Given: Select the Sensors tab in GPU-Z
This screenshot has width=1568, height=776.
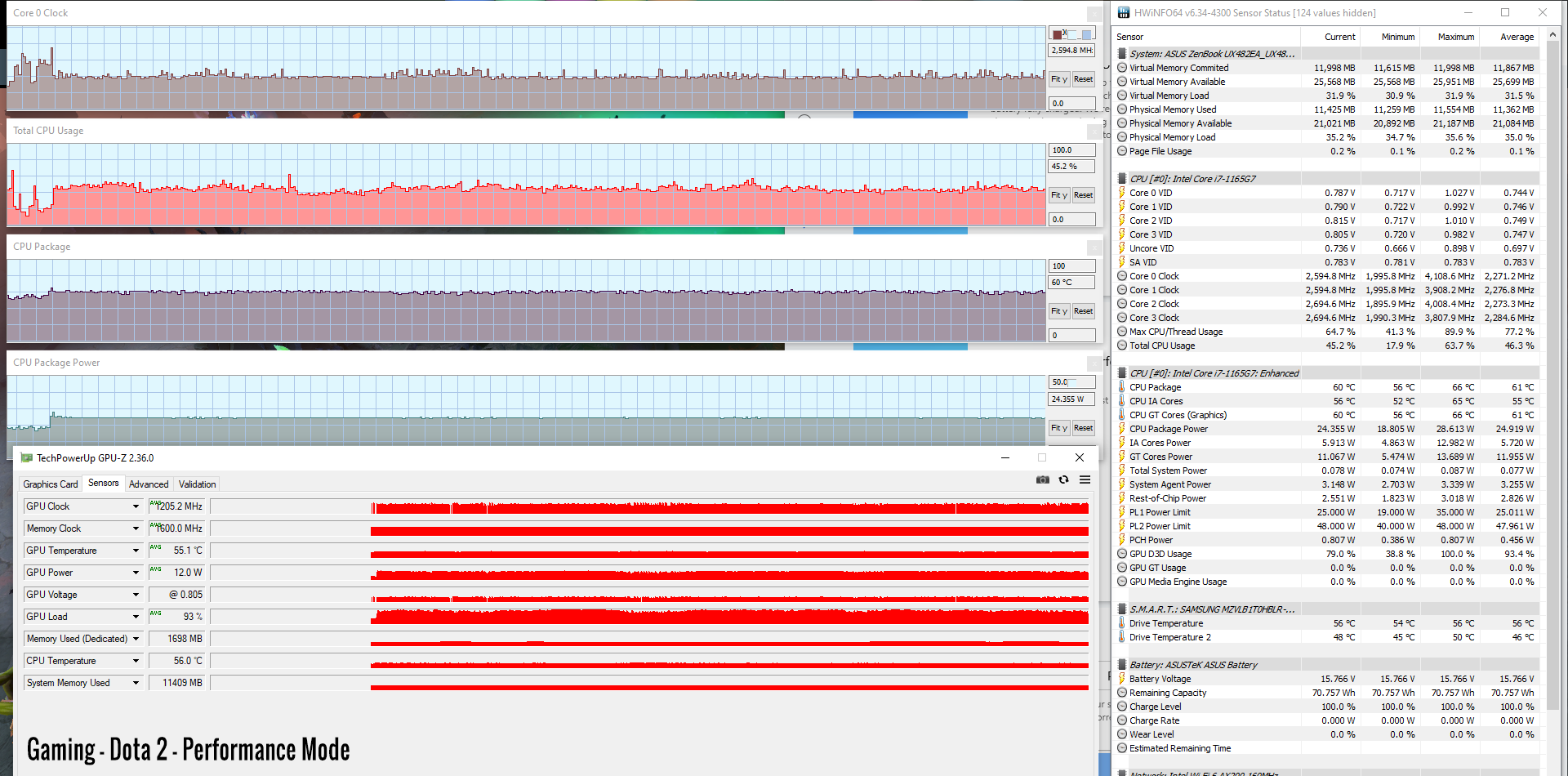Looking at the screenshot, I should [104, 483].
